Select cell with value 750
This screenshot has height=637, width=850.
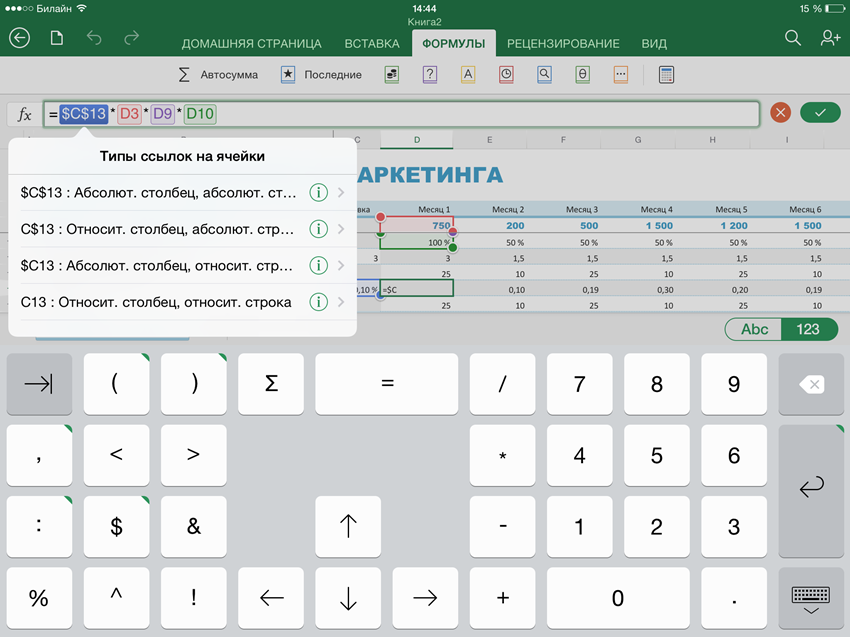[x=417, y=226]
